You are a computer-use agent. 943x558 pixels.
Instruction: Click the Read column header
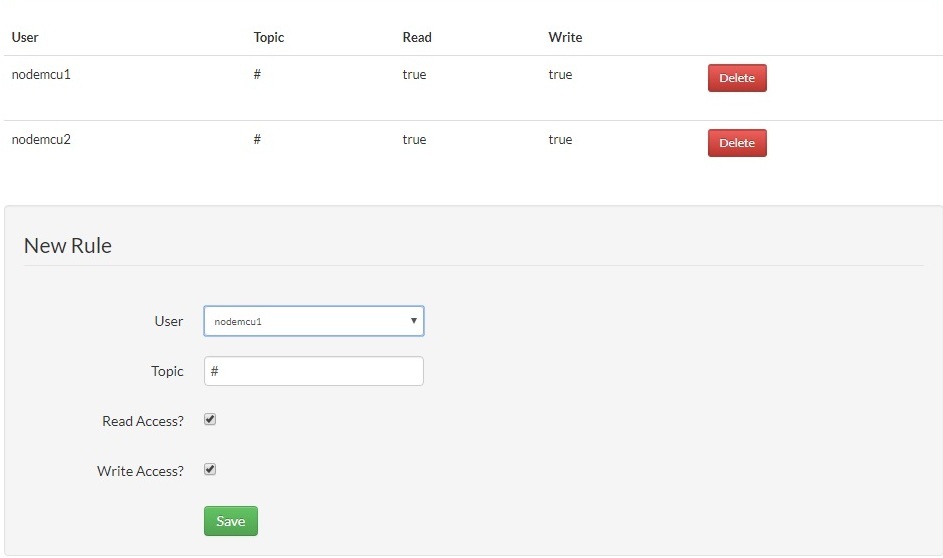click(417, 37)
